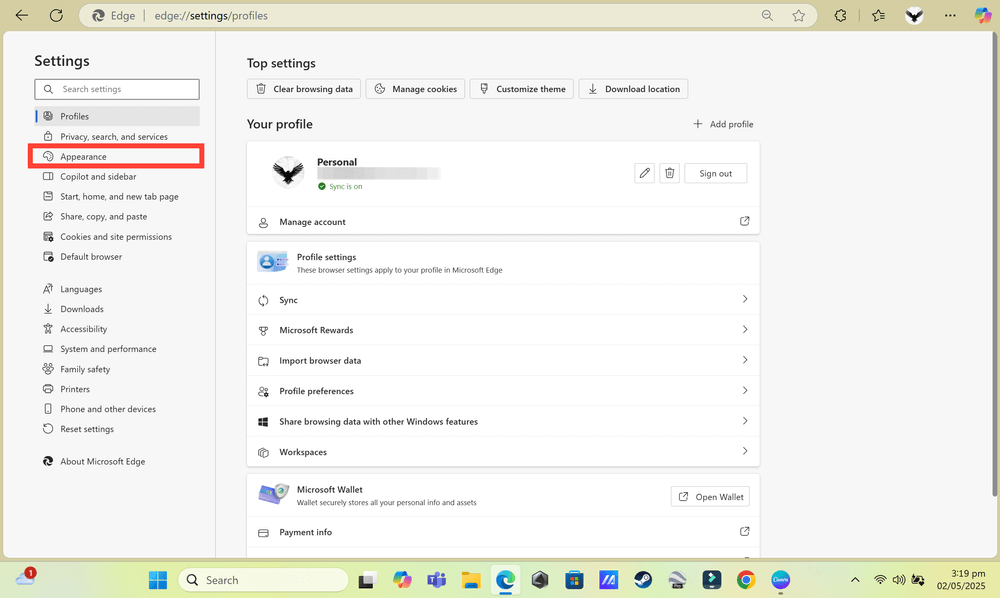The width and height of the screenshot is (1000, 598).
Task: Open Microsoft Store from the taskbar
Action: click(575, 580)
